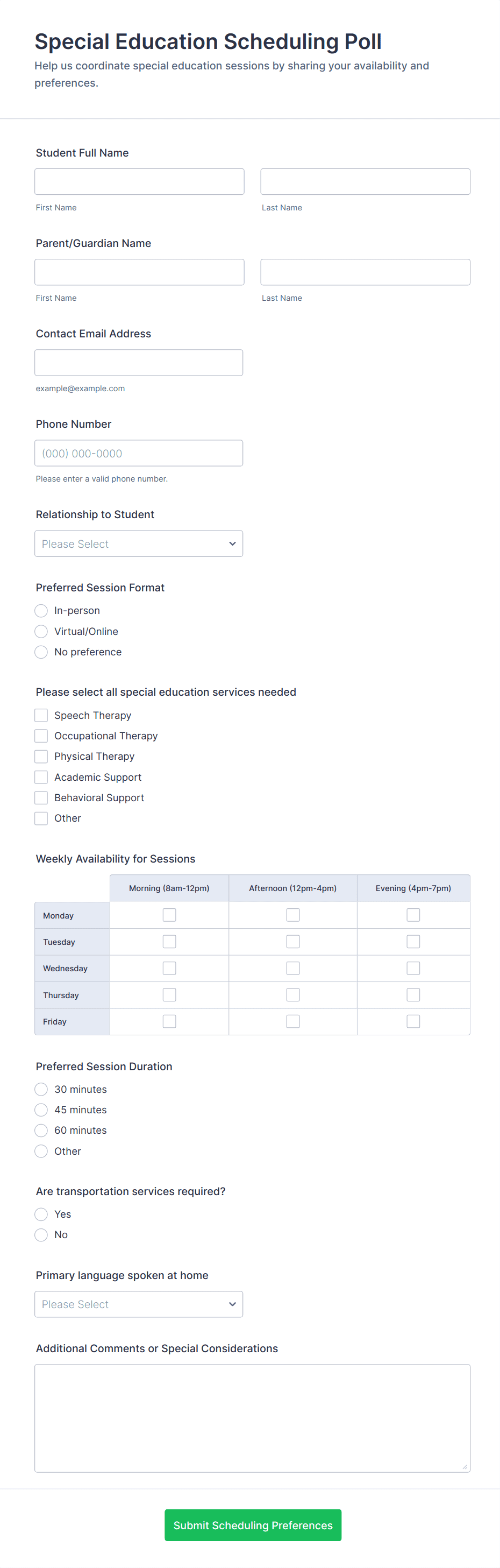Select Yes for transportation services
500x1568 pixels.
pyautogui.click(x=41, y=1214)
